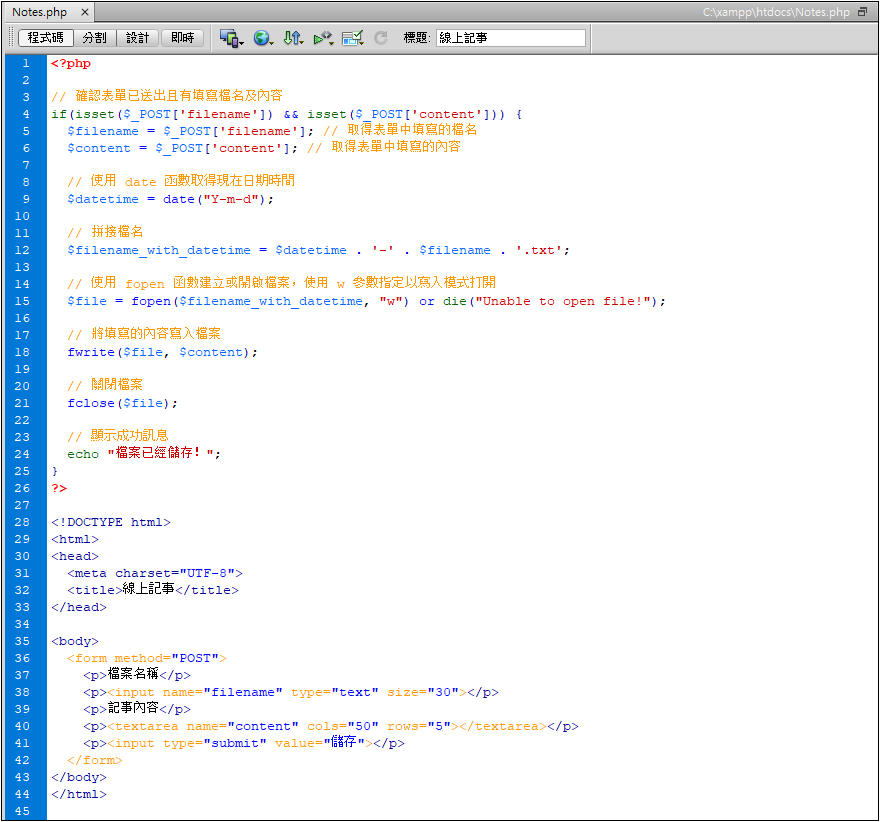Click the opening <?php tag

pyautogui.click(x=71, y=63)
